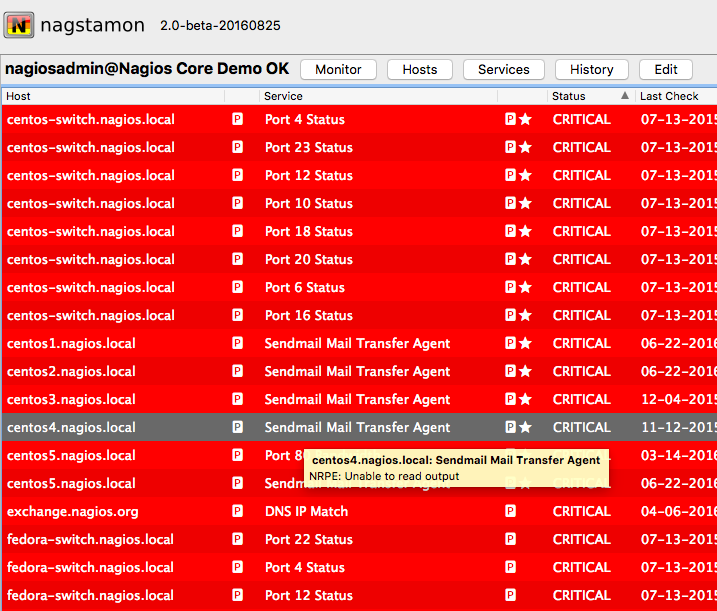Sort by the Last Check column header
717x611 pixels.
click(x=669, y=96)
